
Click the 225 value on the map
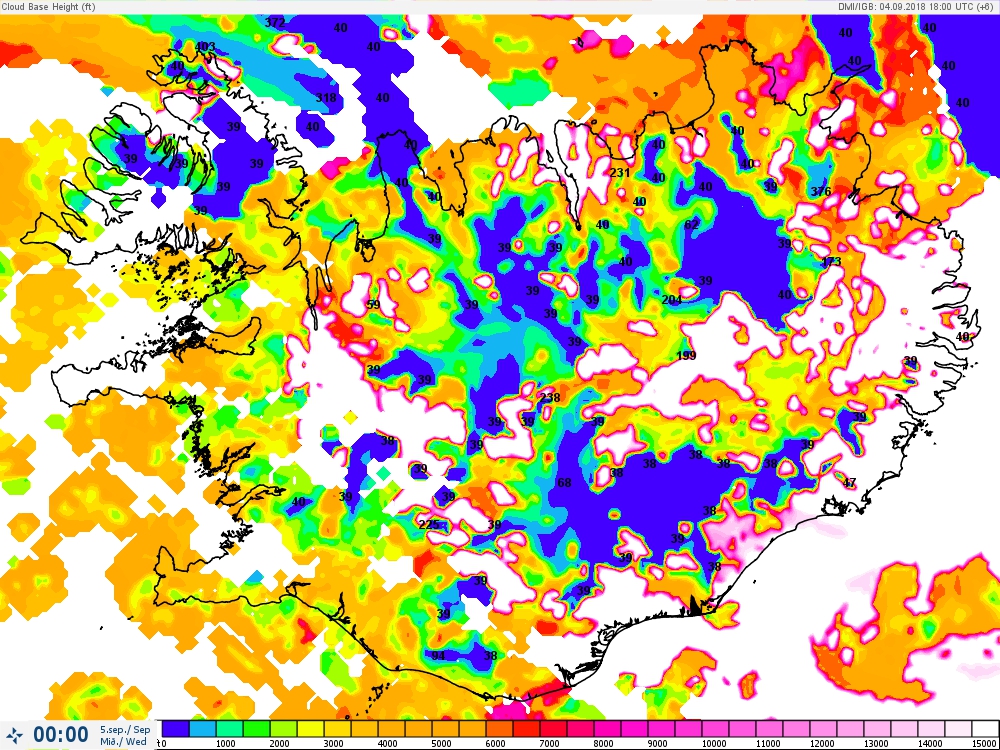point(429,524)
